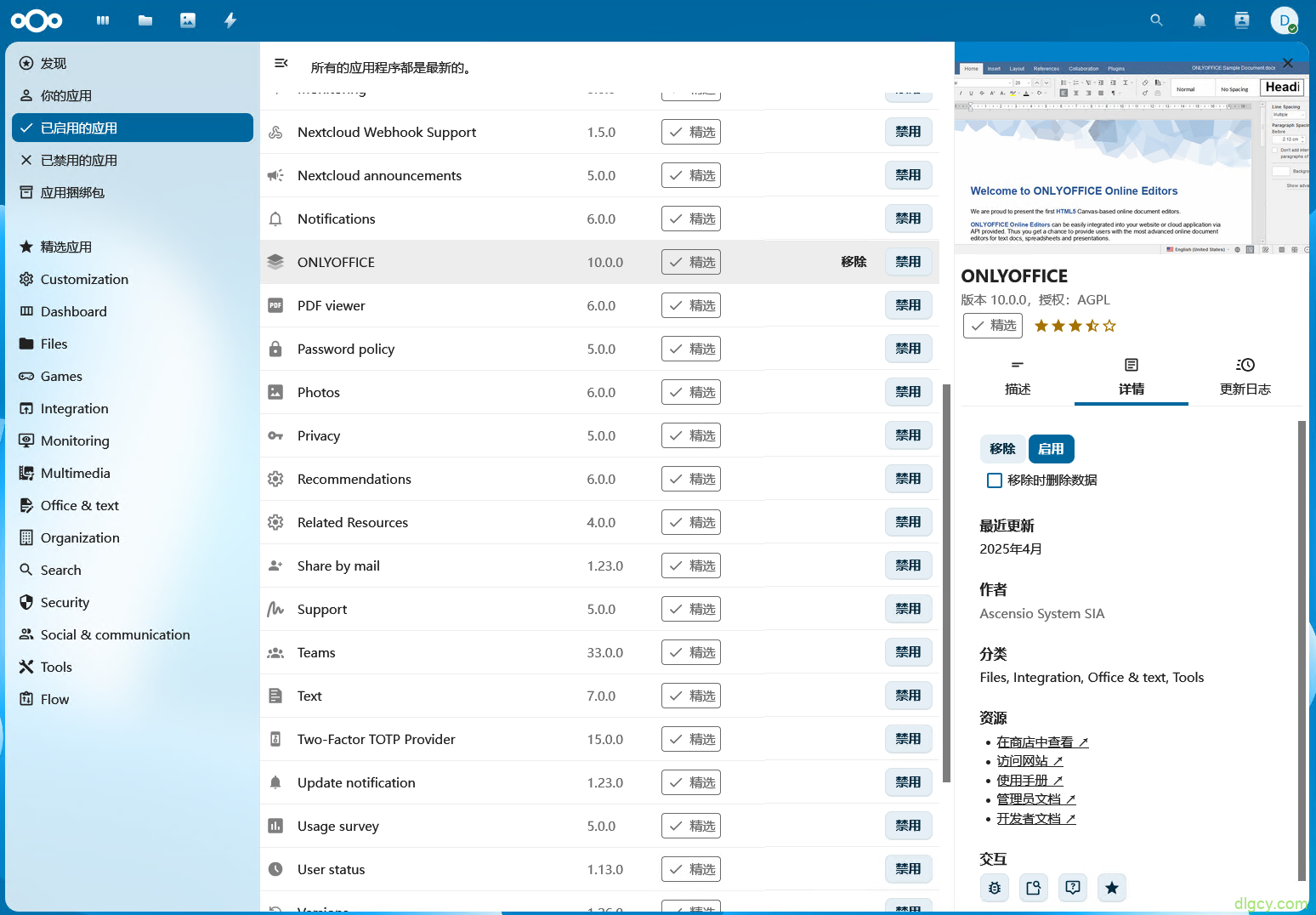Click the request feature icon under 交互

pyautogui.click(x=1034, y=888)
